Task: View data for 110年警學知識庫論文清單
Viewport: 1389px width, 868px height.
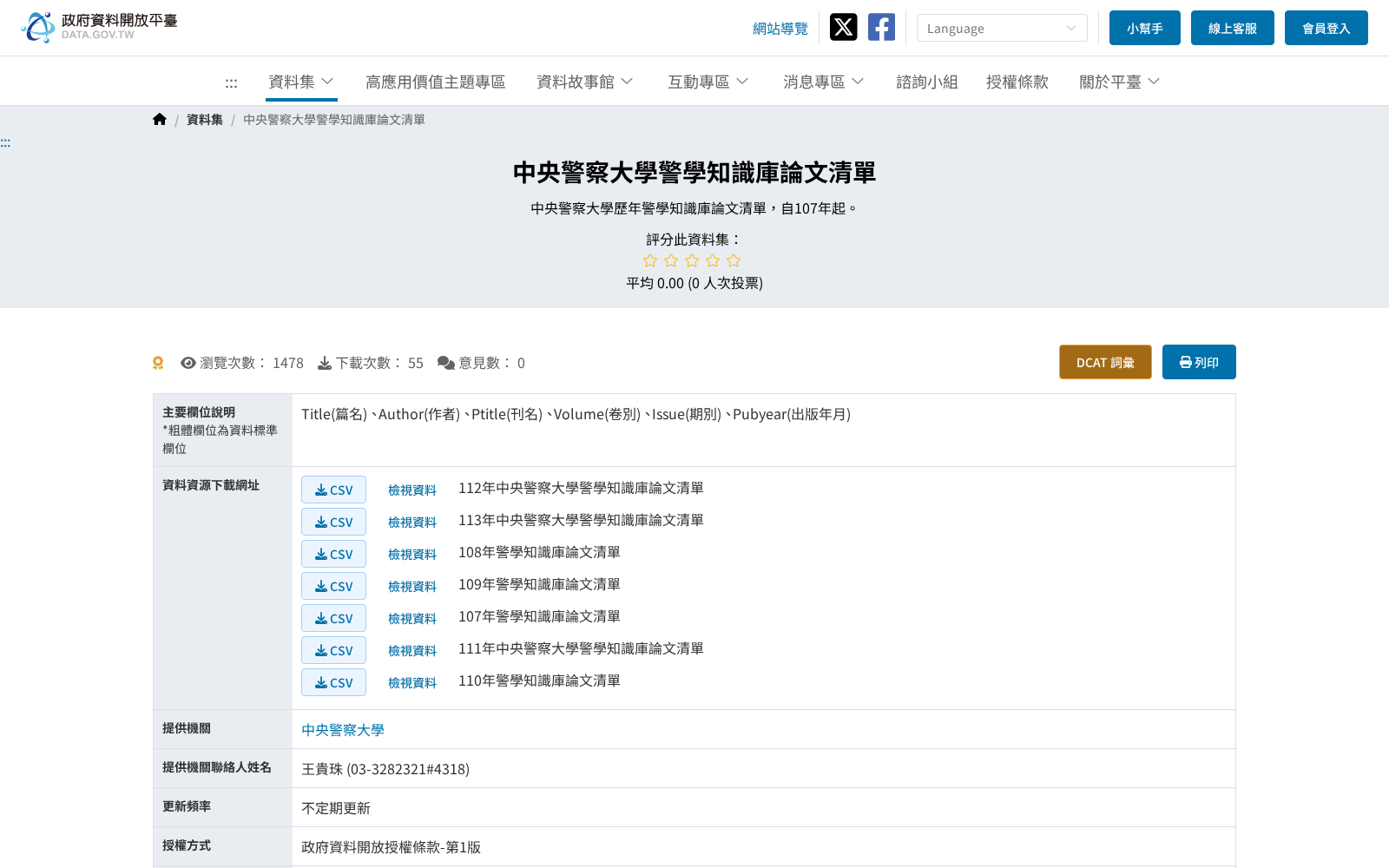Action: click(412, 683)
